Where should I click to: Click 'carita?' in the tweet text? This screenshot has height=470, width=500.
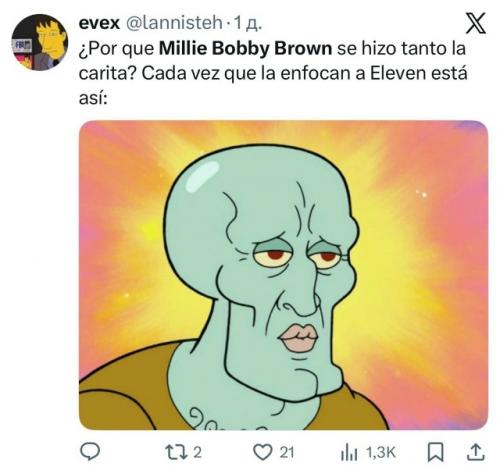click(x=107, y=74)
